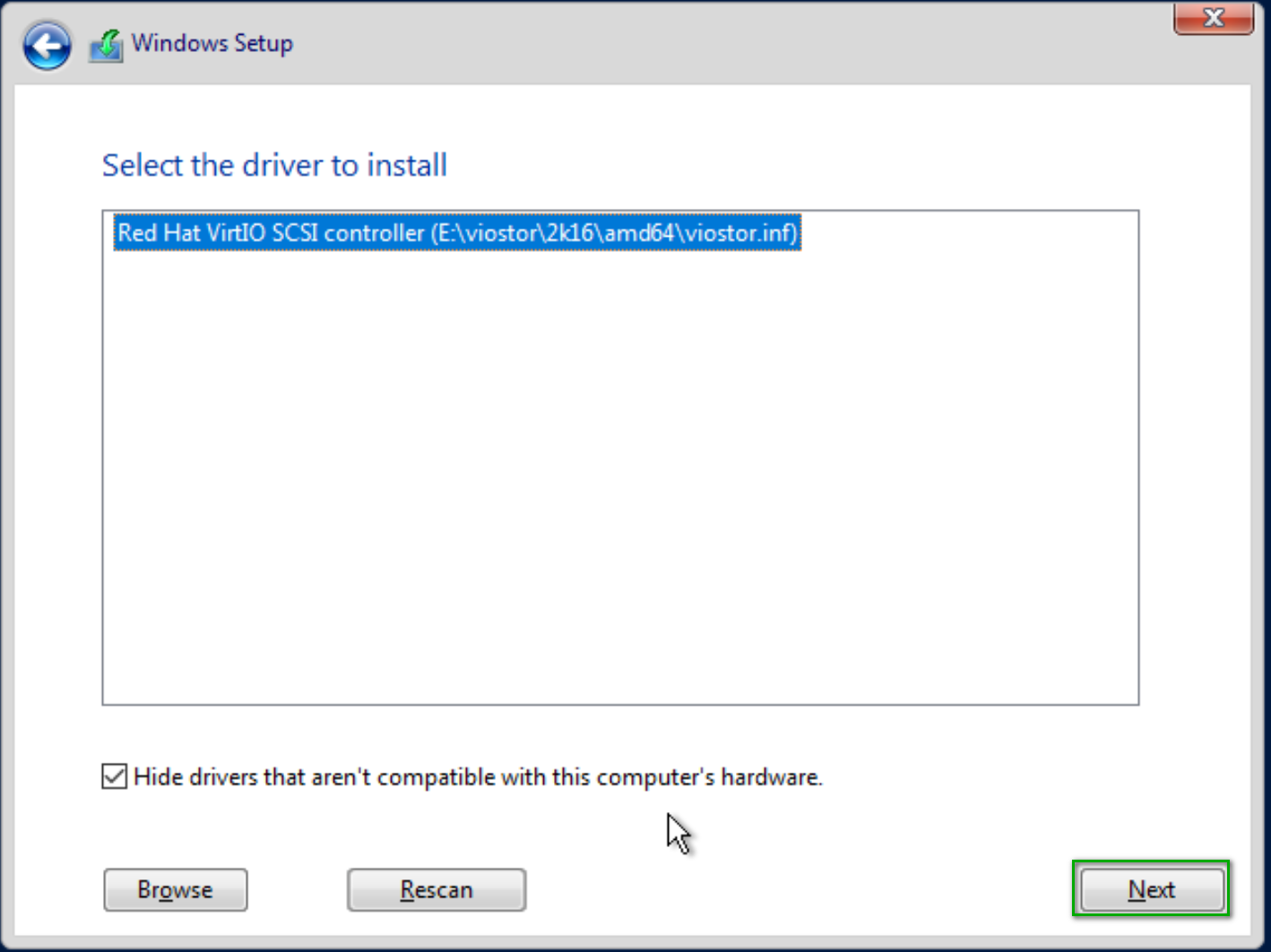Click the Windows Setup title icon
The width and height of the screenshot is (1271, 952).
(x=106, y=45)
